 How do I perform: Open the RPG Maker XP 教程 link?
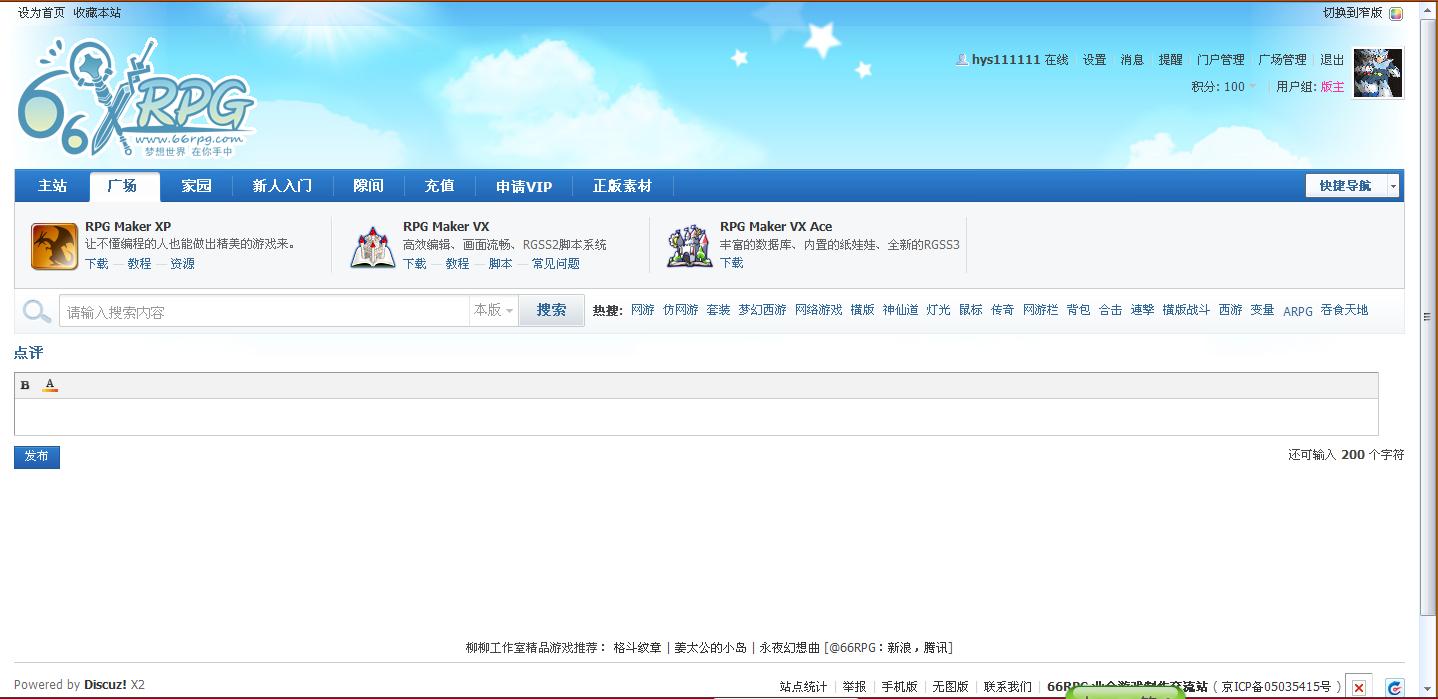[x=139, y=264]
